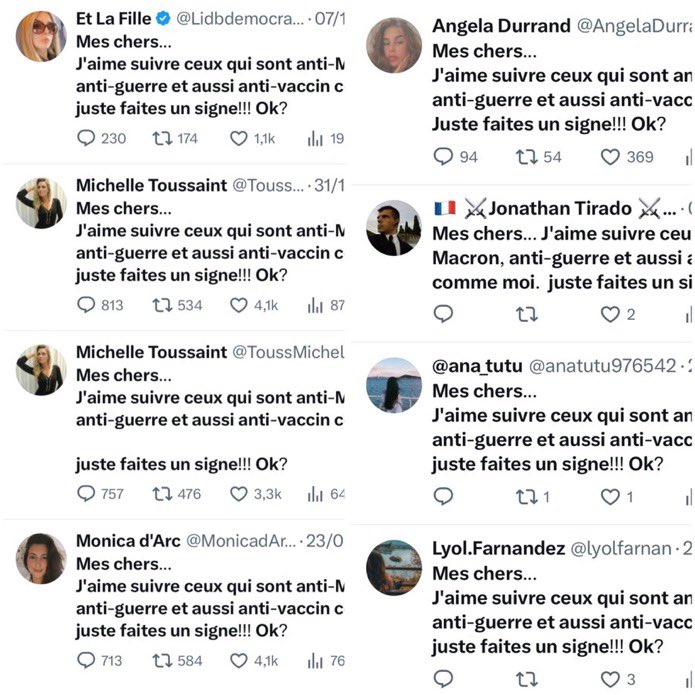Retweet the Monica d'Arc post
Screen dimensions: 695x695
point(162,660)
